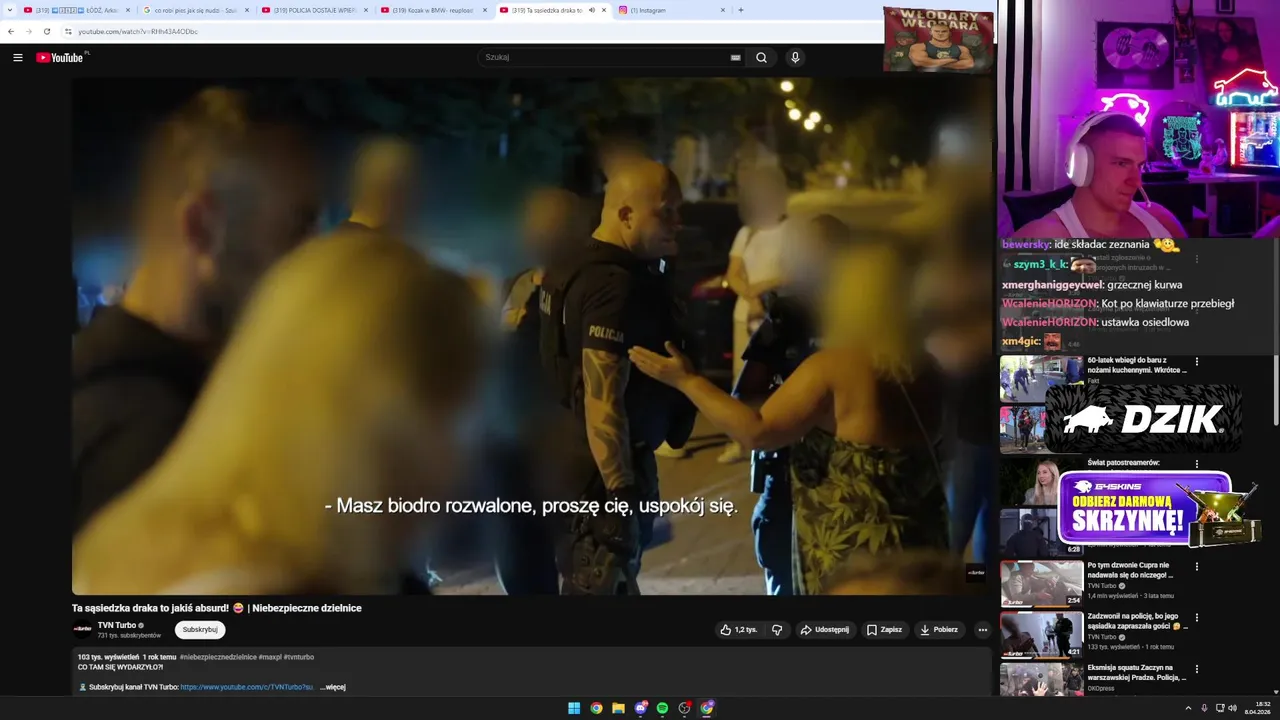1280x720 pixels.
Task: Click the Udostępnij share button
Action: pos(825,630)
